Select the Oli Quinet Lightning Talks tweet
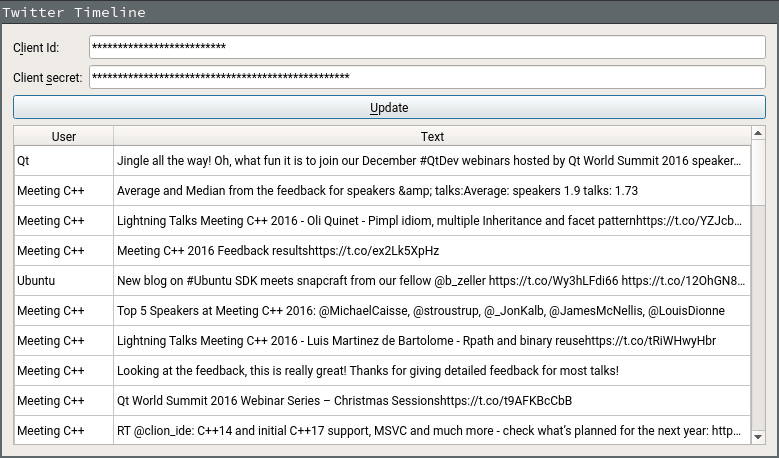 pyautogui.click(x=432, y=220)
